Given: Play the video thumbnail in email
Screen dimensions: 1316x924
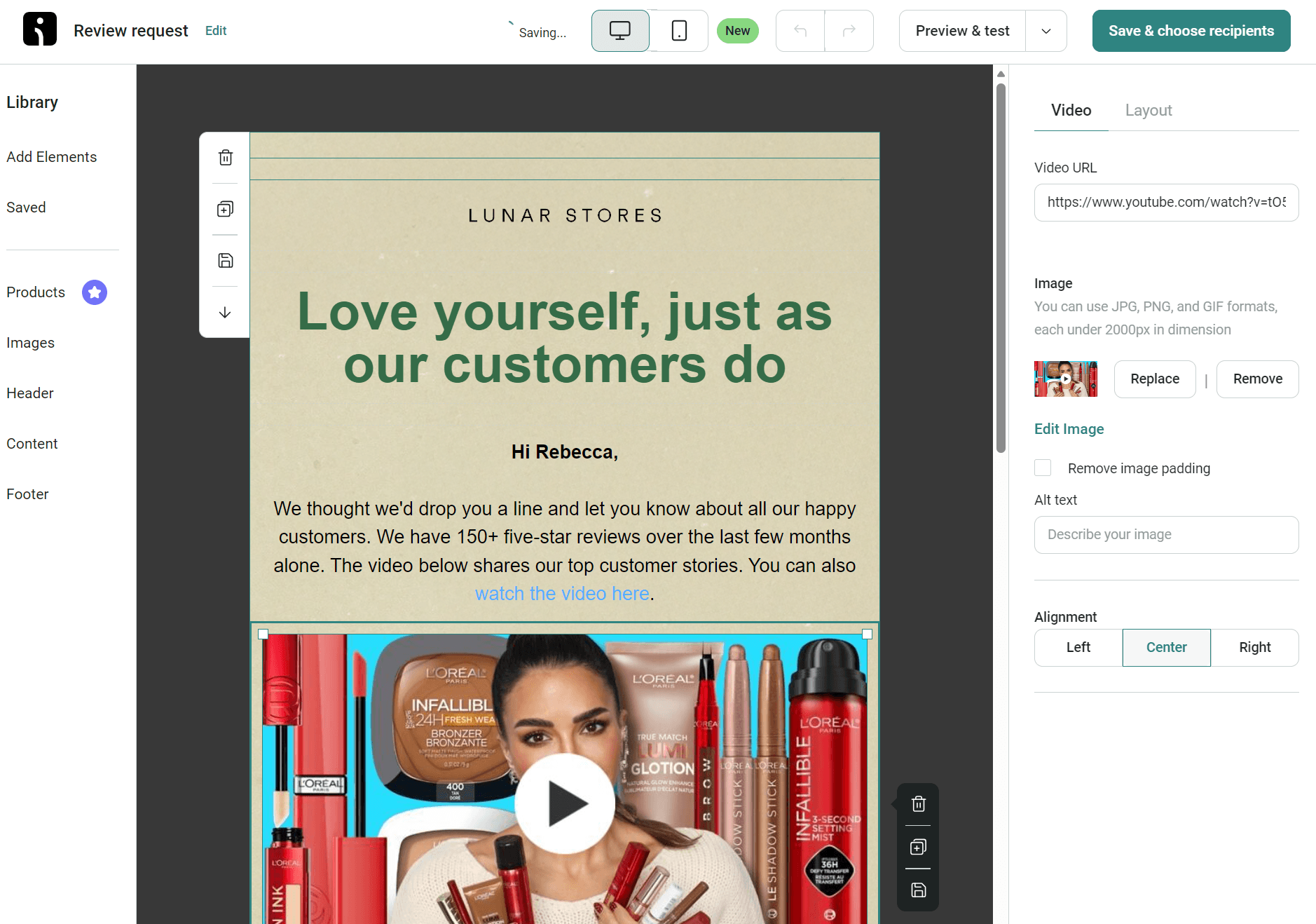Looking at the screenshot, I should point(565,803).
